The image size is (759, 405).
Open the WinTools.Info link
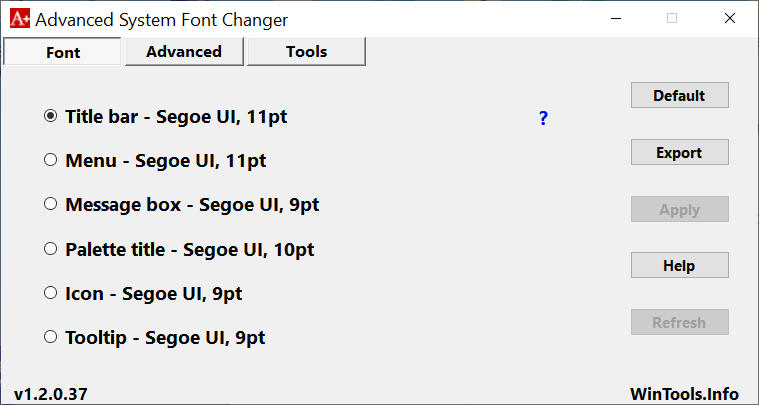[x=684, y=393]
